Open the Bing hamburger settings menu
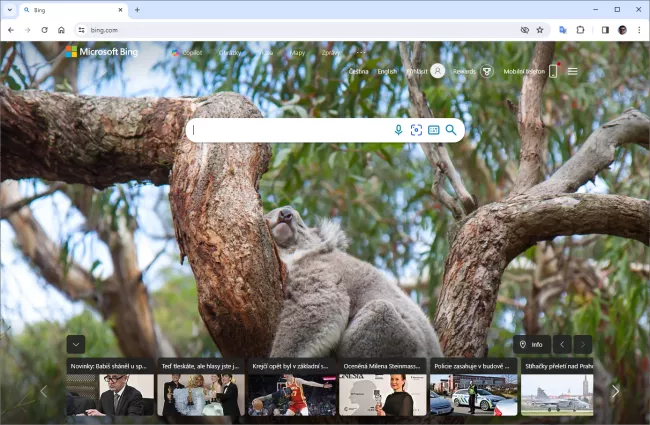 573,72
